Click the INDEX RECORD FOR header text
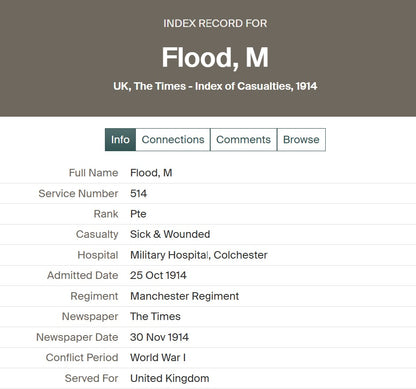This screenshot has width=416, height=389. tap(215, 23)
